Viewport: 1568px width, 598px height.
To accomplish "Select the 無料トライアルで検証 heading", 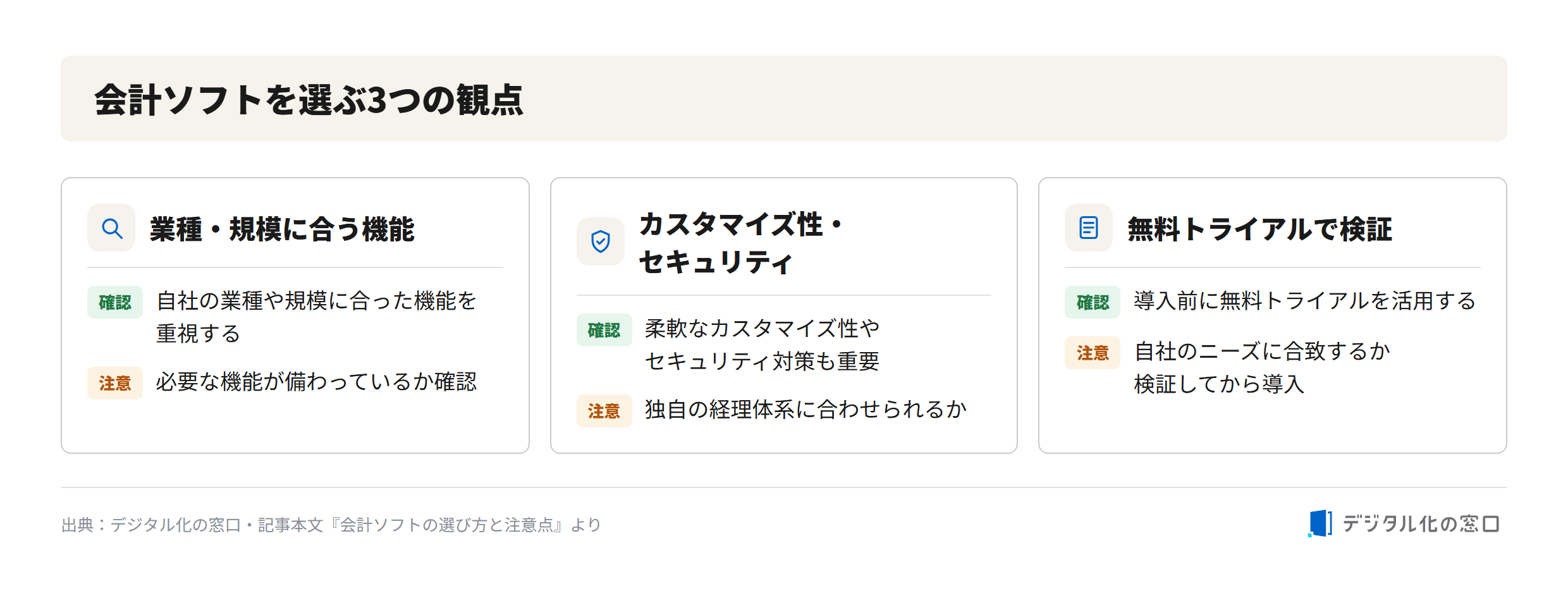I will [1259, 229].
